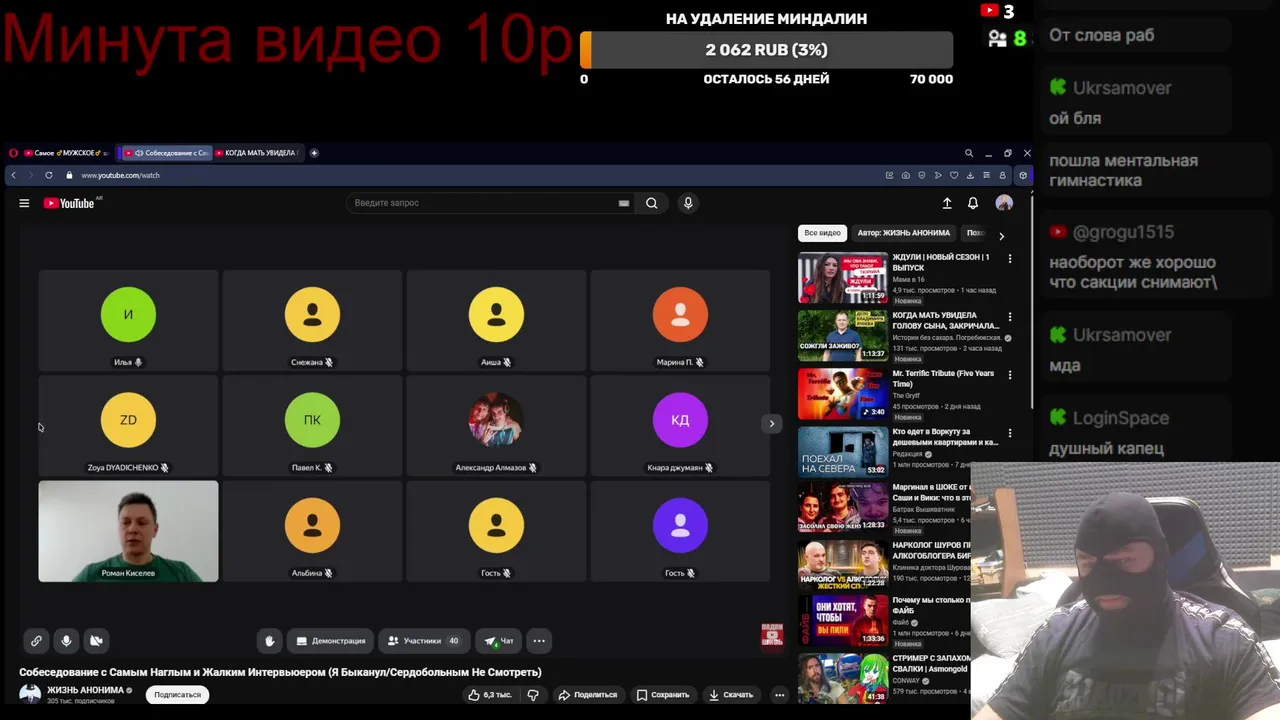Open options menu for ЖДУЛИ НОВЫЙ СЕЗОН video

point(1009,259)
